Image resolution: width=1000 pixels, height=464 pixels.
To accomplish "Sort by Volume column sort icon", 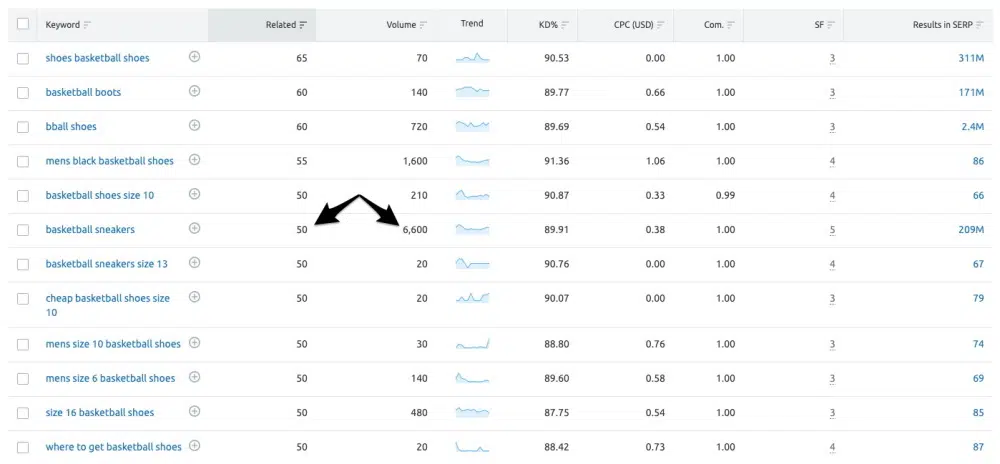I will coord(423,25).
